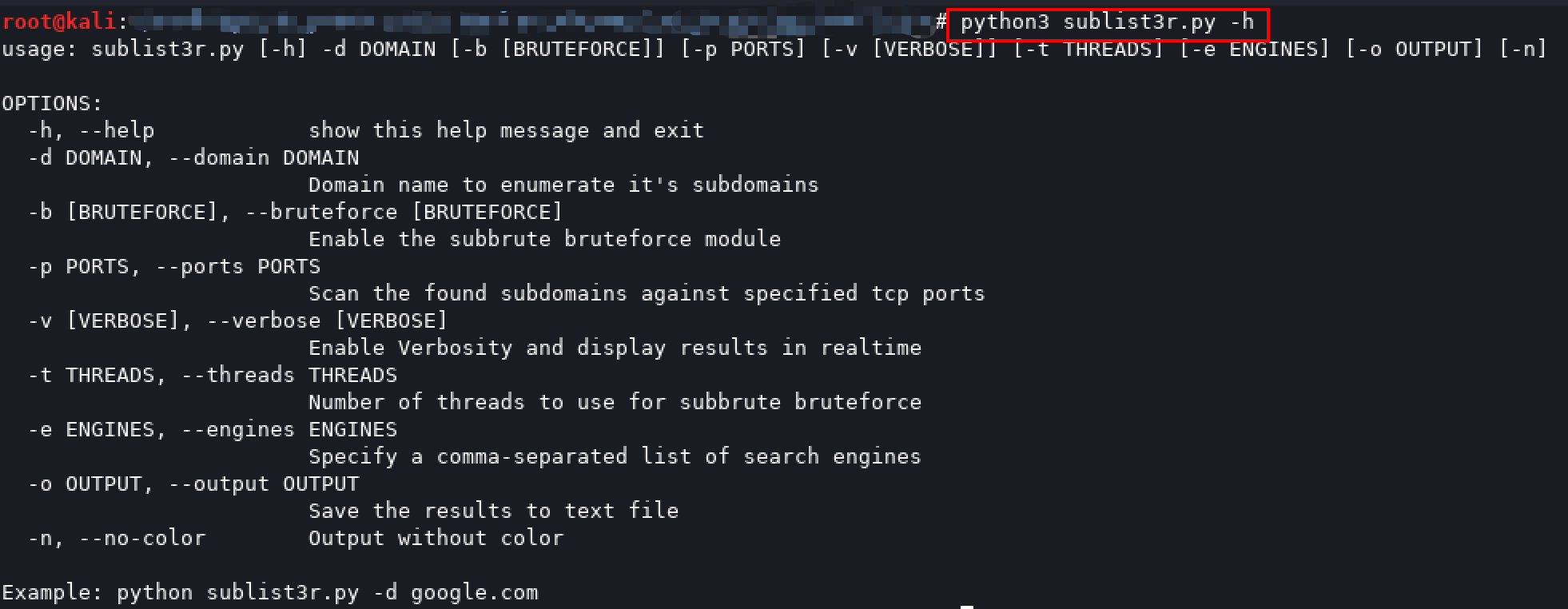Click the -v [VERBOSE] option line
Screen dimensions: 1568x609
coord(238,320)
